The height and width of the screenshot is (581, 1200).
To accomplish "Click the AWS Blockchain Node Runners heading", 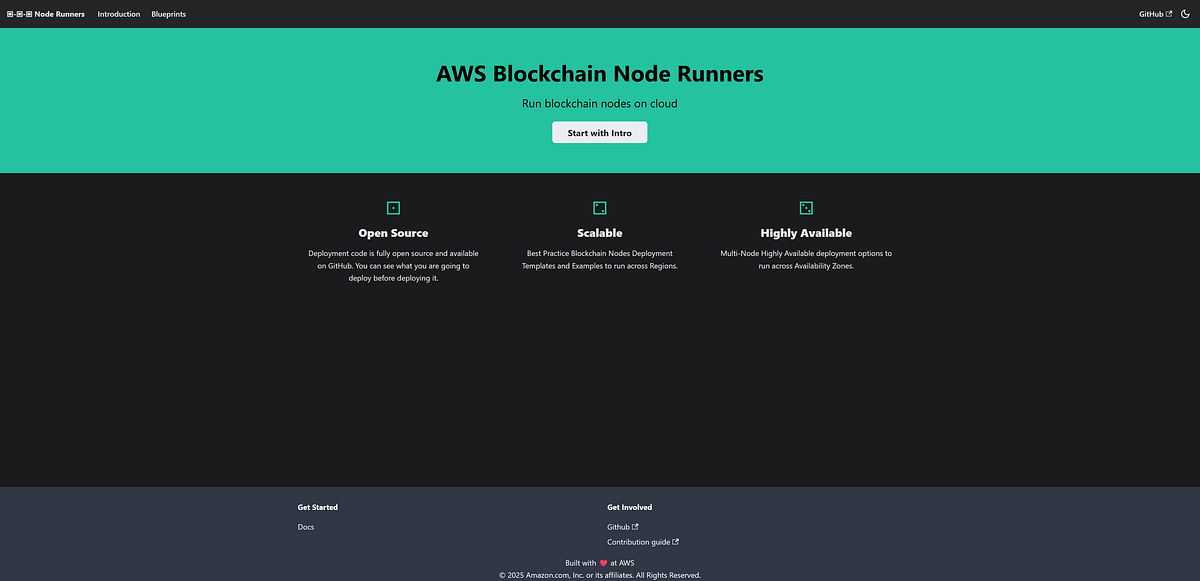I will (599, 73).
